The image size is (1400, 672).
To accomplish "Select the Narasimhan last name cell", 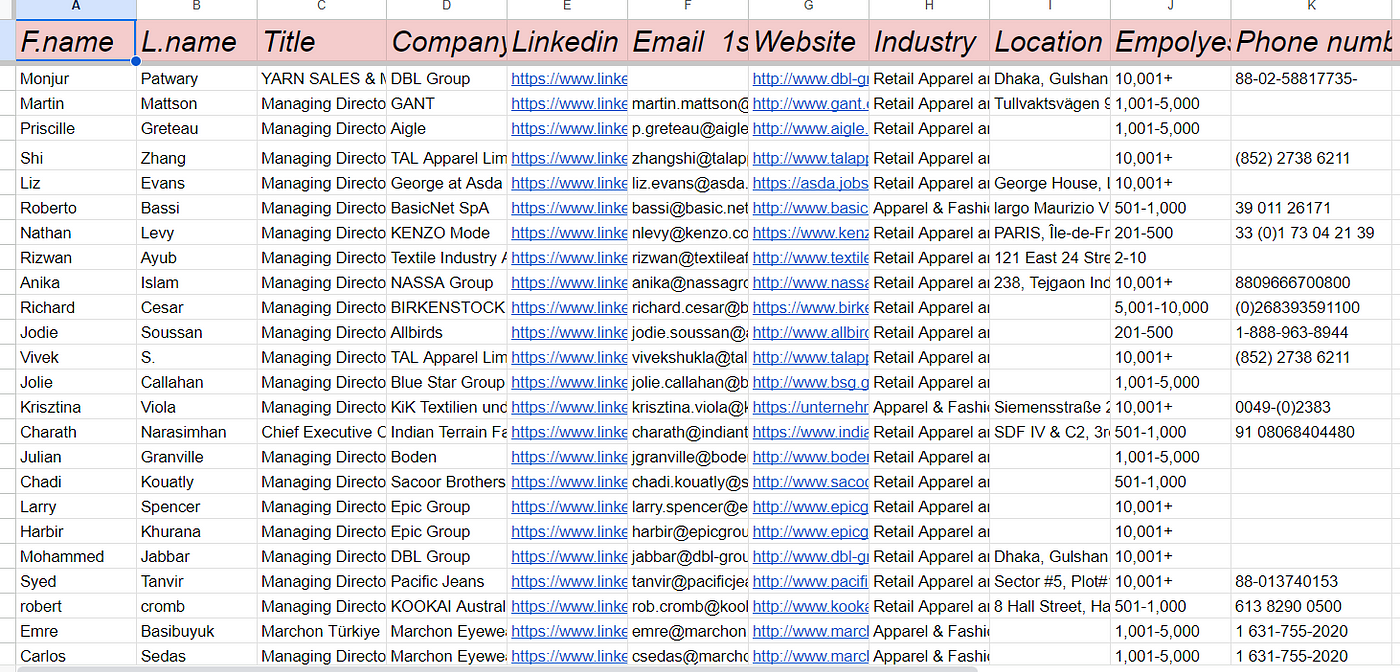I will pyautogui.click(x=197, y=432).
